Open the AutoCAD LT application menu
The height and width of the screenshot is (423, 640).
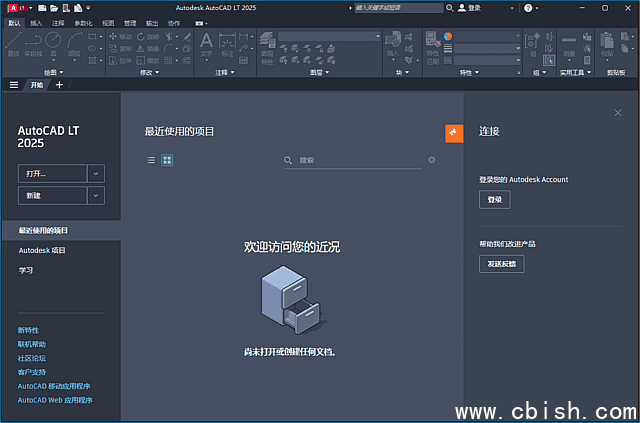[x=17, y=8]
